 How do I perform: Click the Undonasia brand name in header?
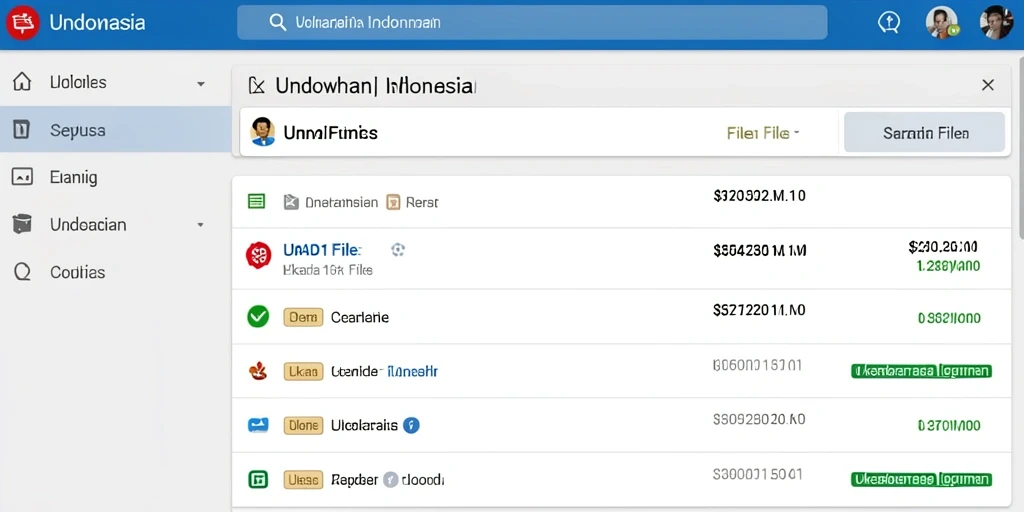(x=97, y=24)
